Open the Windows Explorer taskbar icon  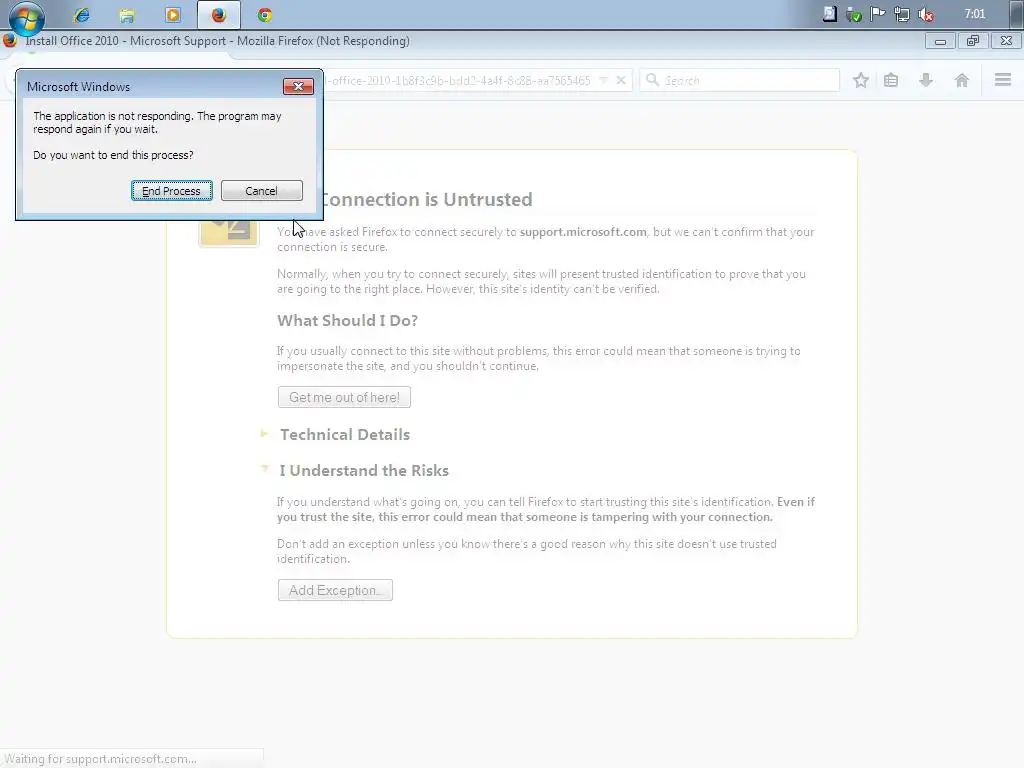[127, 15]
